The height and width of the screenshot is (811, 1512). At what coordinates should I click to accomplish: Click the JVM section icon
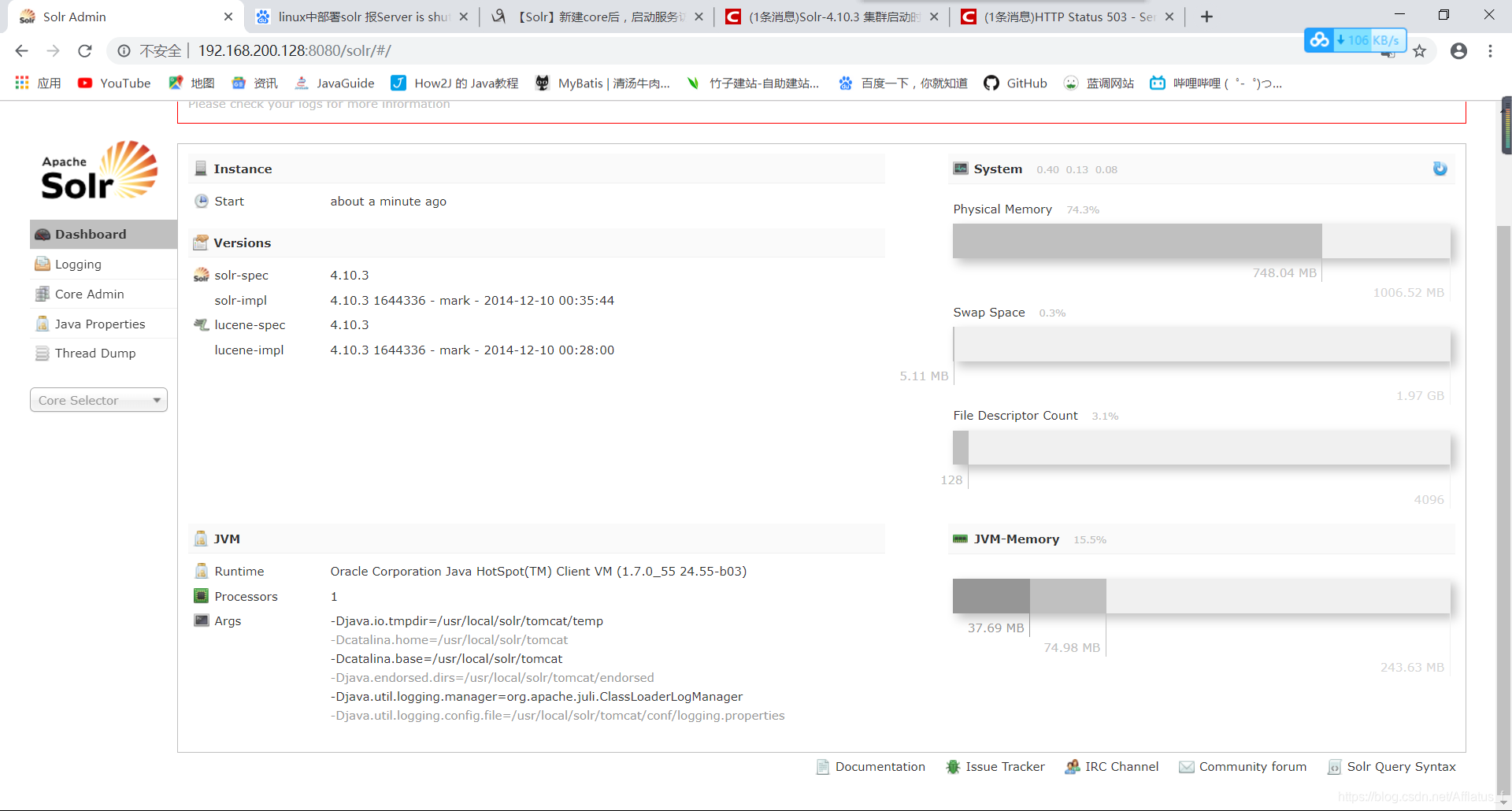click(x=201, y=539)
